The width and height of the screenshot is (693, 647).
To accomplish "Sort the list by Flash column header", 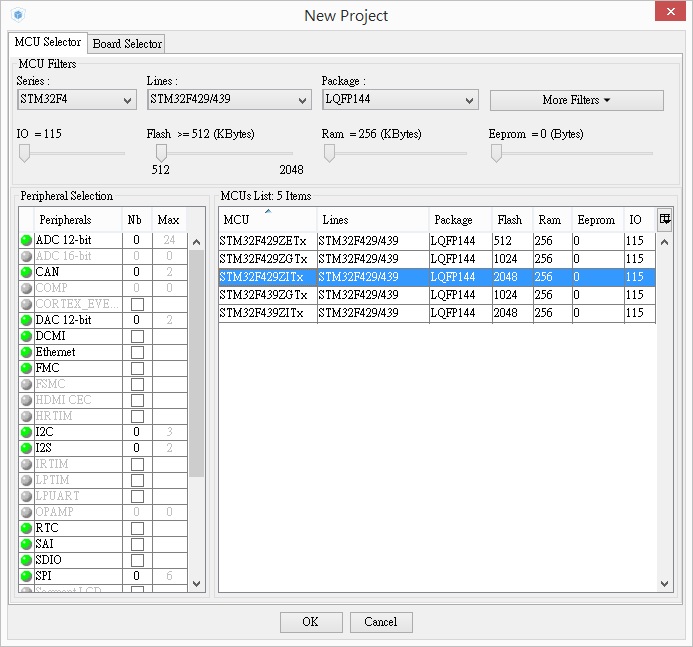I will tap(512, 220).
